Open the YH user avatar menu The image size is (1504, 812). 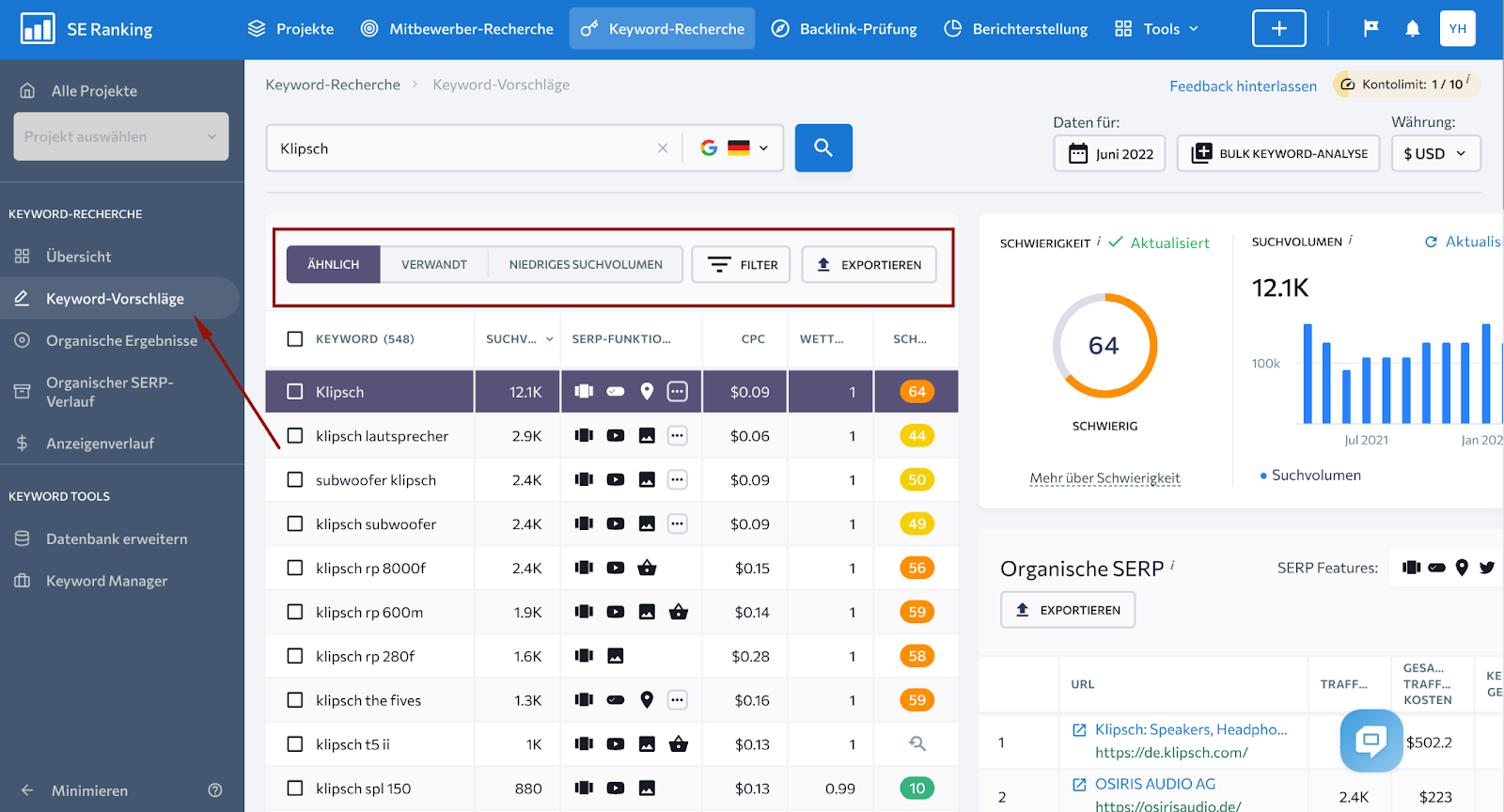(x=1458, y=28)
